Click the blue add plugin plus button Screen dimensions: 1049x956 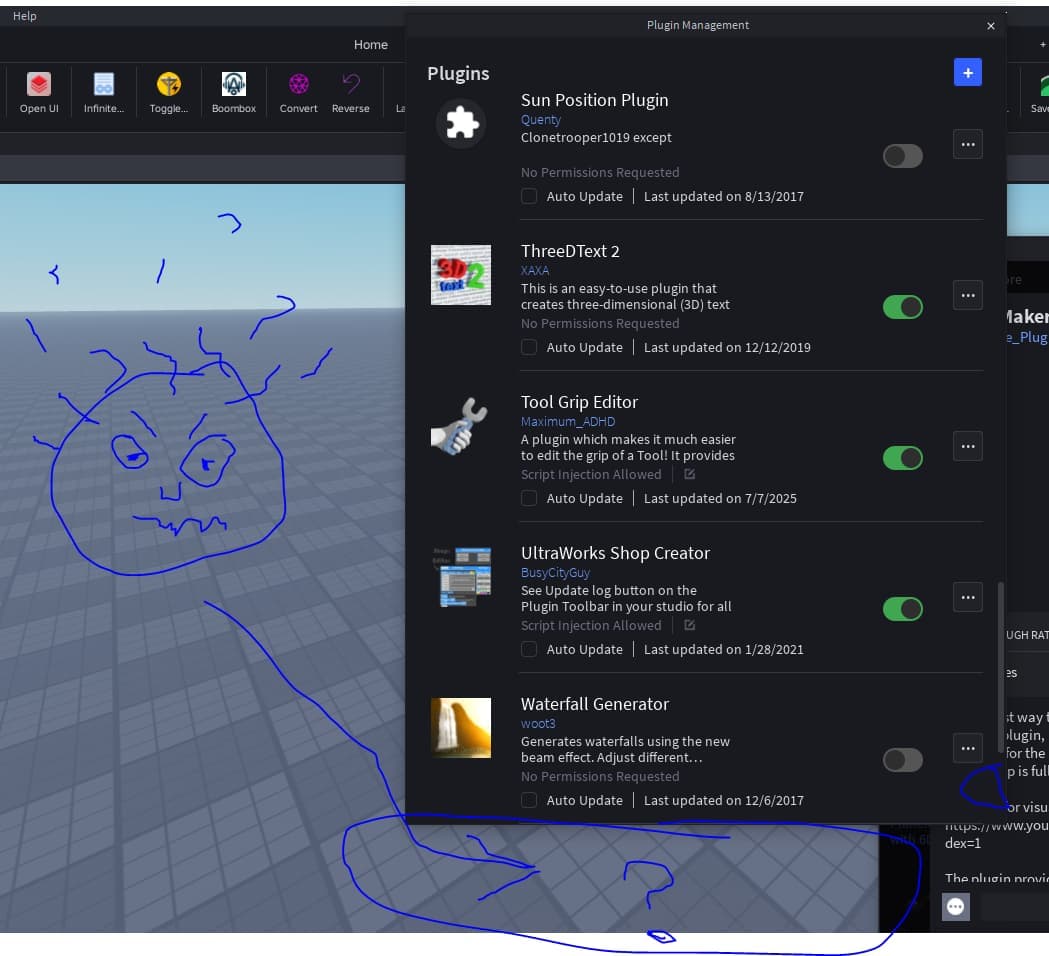(967, 72)
